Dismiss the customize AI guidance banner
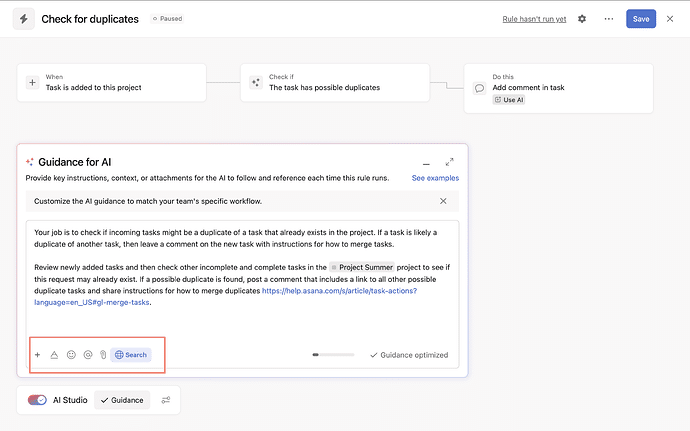The height and width of the screenshot is (431, 690). pyautogui.click(x=443, y=201)
